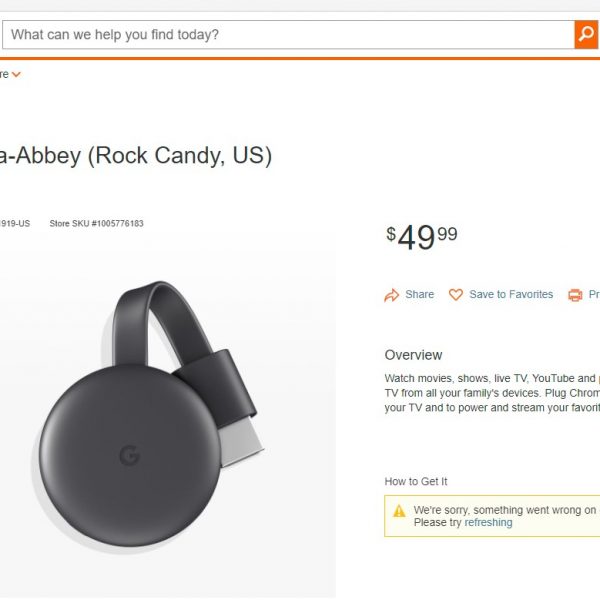Click the Google G logo on the device
Viewport: 600px width, 600px height.
(129, 456)
